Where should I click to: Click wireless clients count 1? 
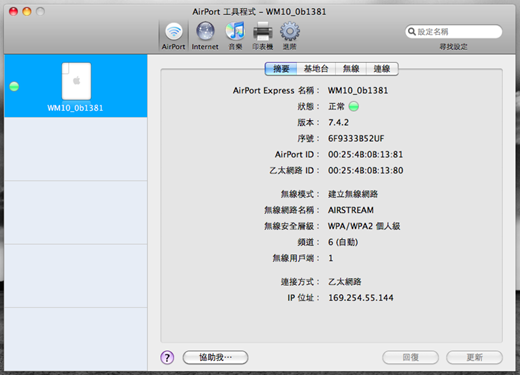click(331, 258)
